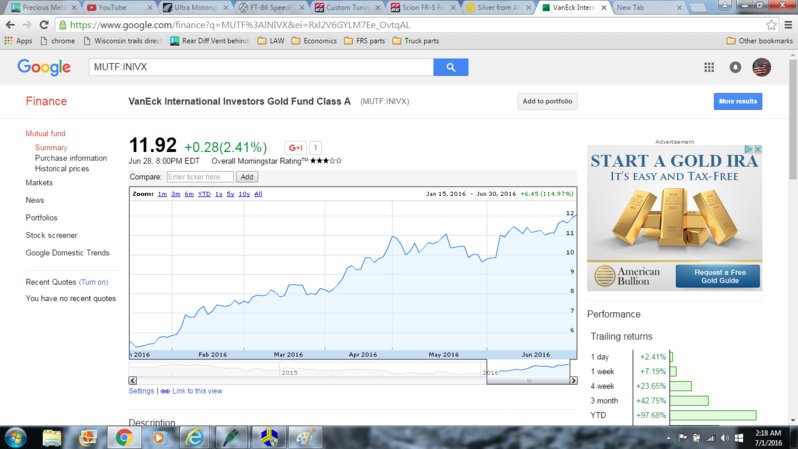Click the Chrome forward arrow

coord(27,25)
